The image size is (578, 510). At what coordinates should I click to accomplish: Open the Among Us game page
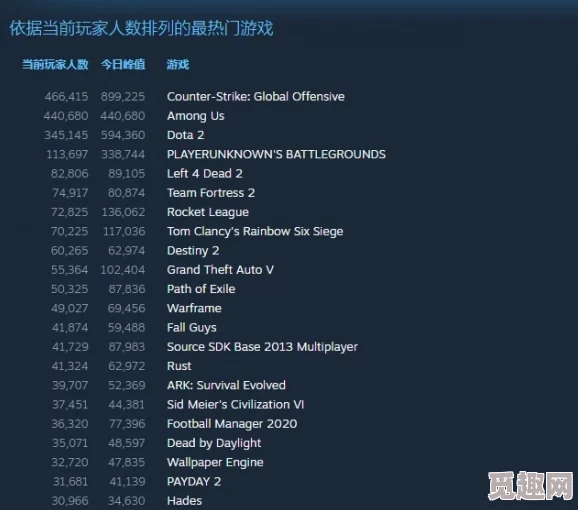click(x=195, y=116)
